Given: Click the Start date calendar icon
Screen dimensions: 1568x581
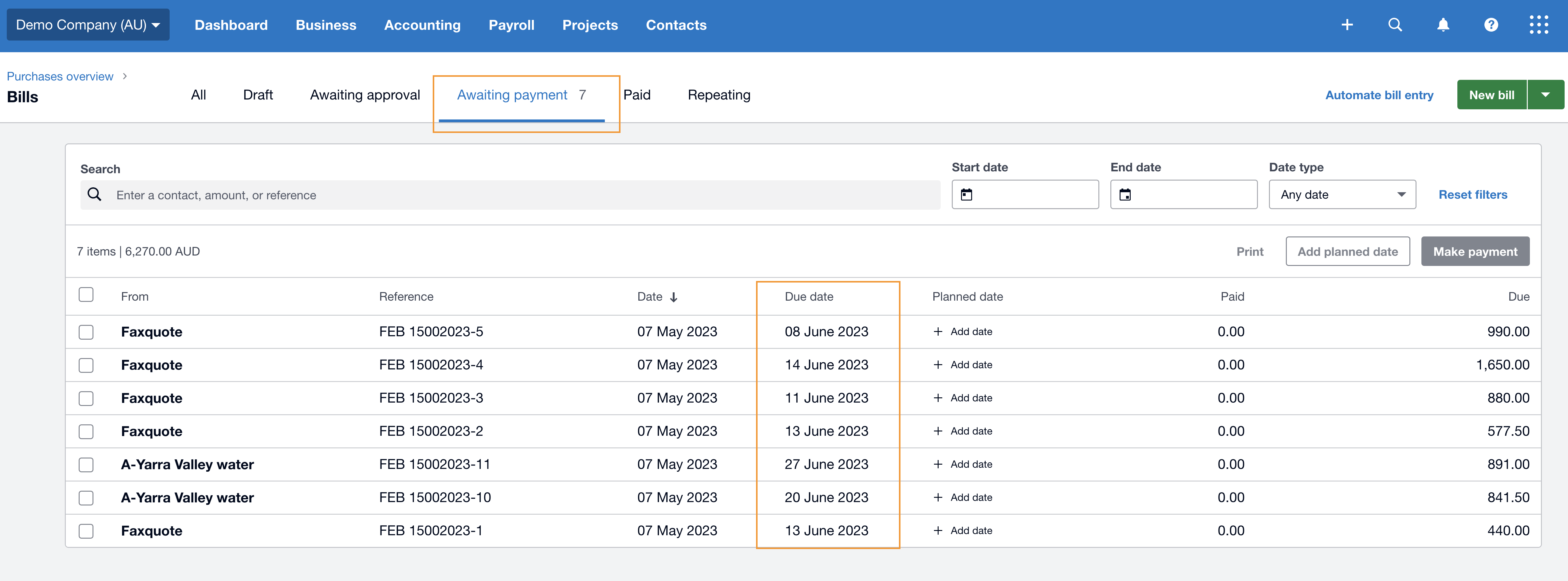Looking at the screenshot, I should [x=966, y=195].
